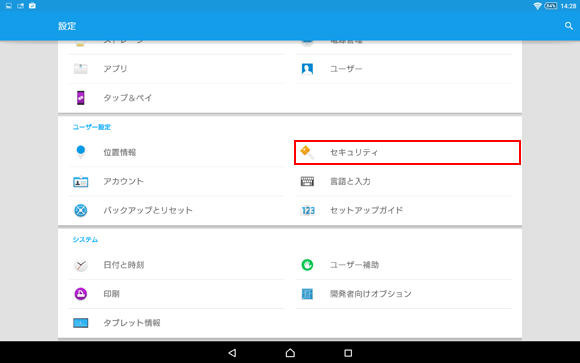Tap the image notification icon in status bar

[x=9, y=6]
